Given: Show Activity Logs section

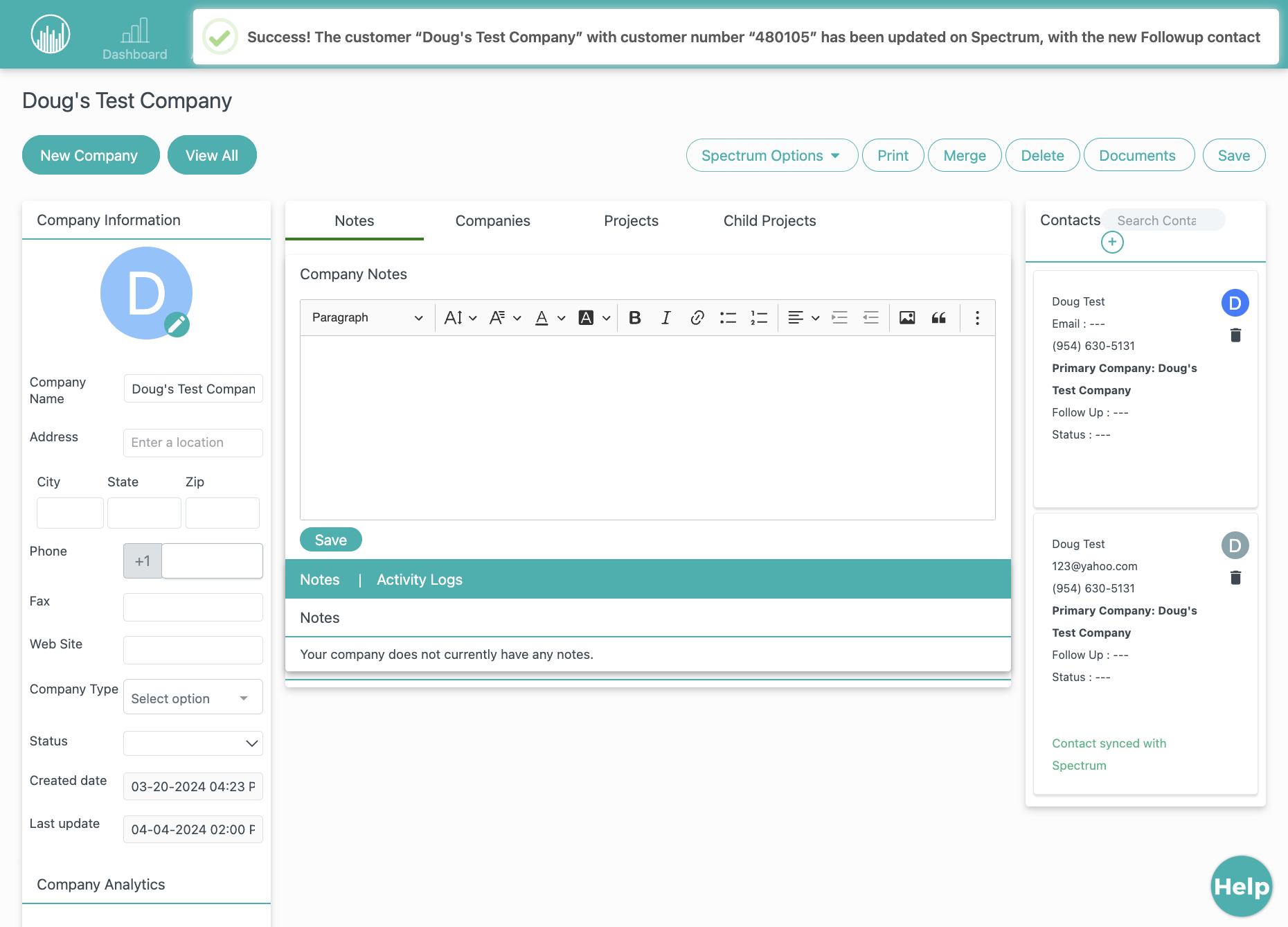Looking at the screenshot, I should (x=420, y=580).
